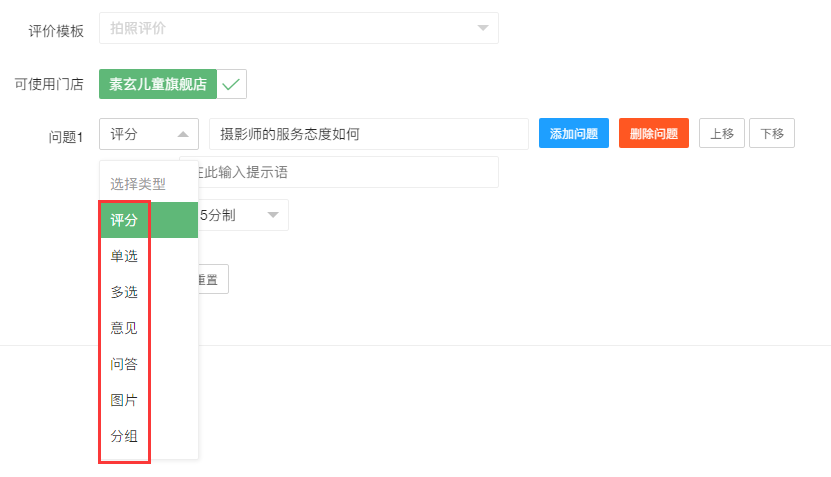Toggle the green checkmark beside 素玄儿童旗舰店

pos(232,84)
